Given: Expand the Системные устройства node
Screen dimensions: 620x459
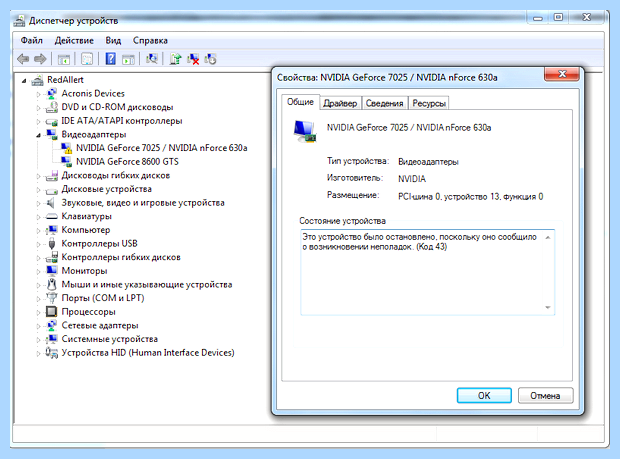Looking at the screenshot, I should (38, 340).
